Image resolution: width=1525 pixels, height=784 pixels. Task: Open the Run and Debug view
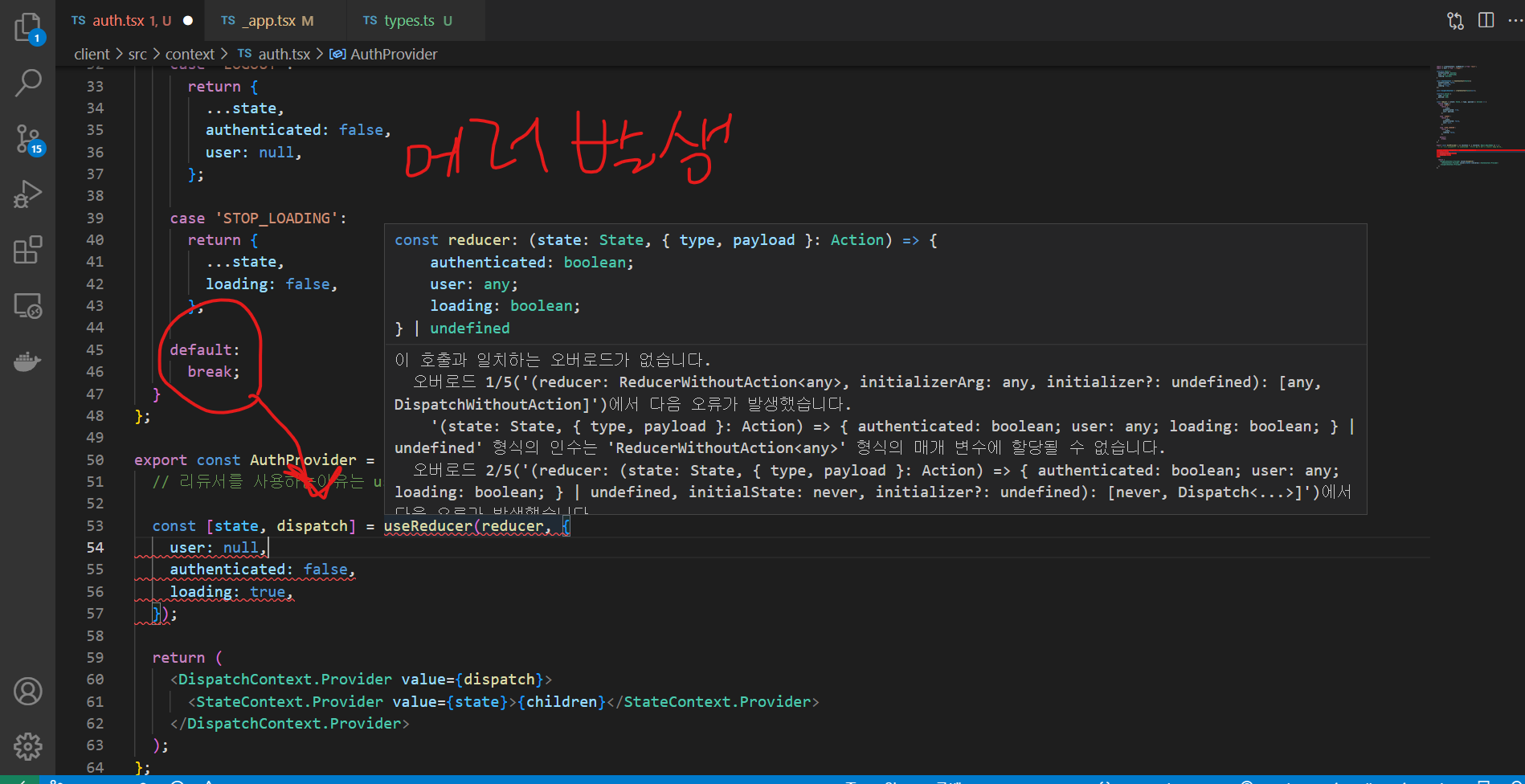[28, 194]
